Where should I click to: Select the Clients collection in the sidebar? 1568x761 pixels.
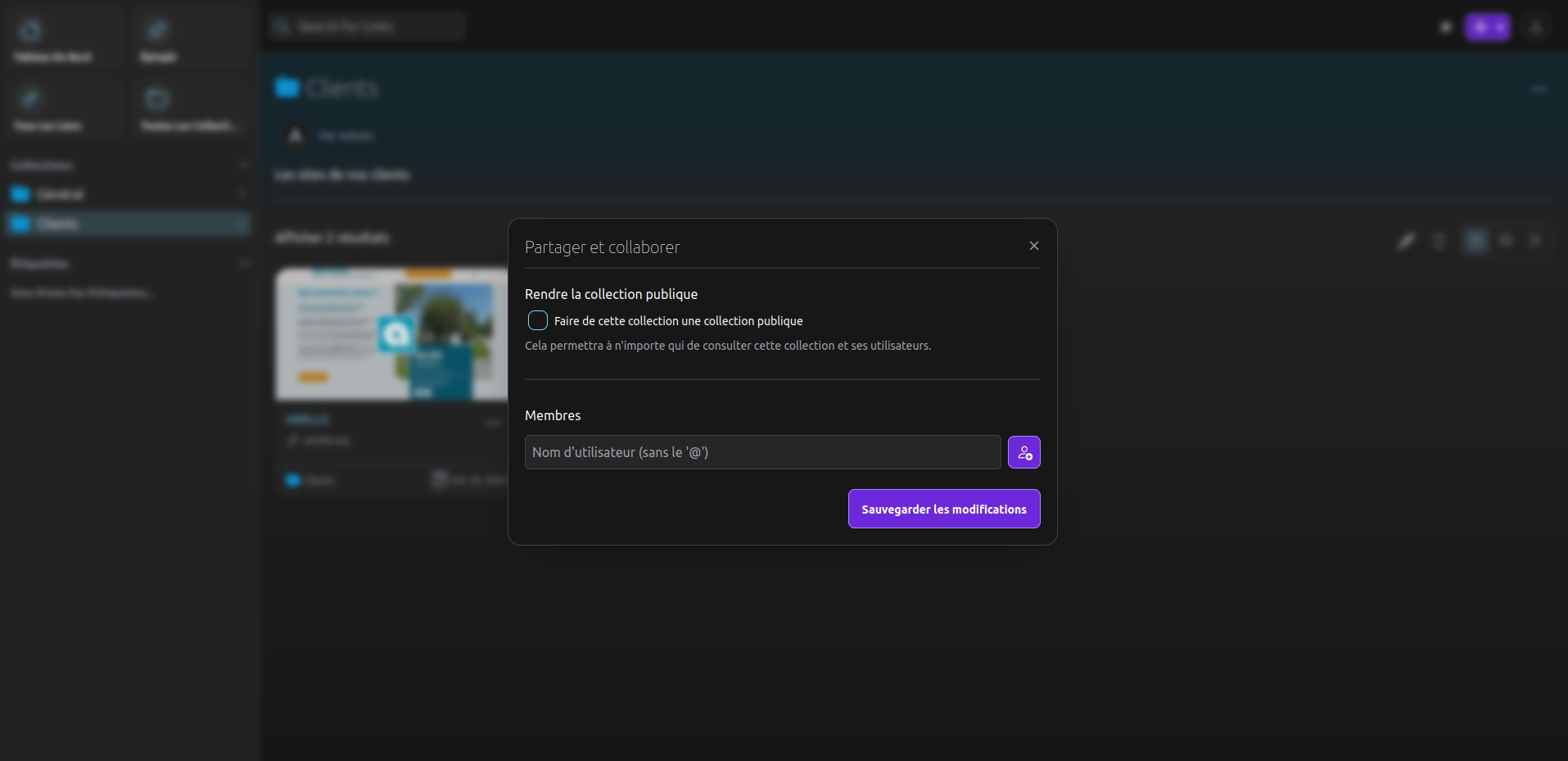[x=129, y=224]
